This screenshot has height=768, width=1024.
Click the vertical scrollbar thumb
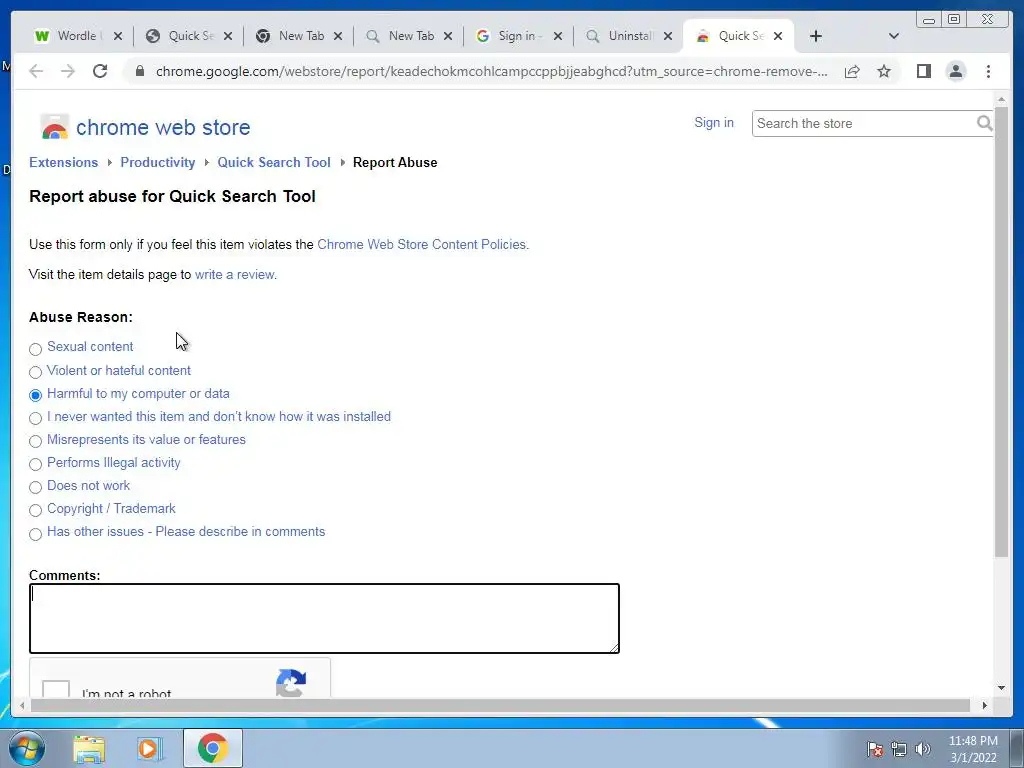pos(1001,333)
